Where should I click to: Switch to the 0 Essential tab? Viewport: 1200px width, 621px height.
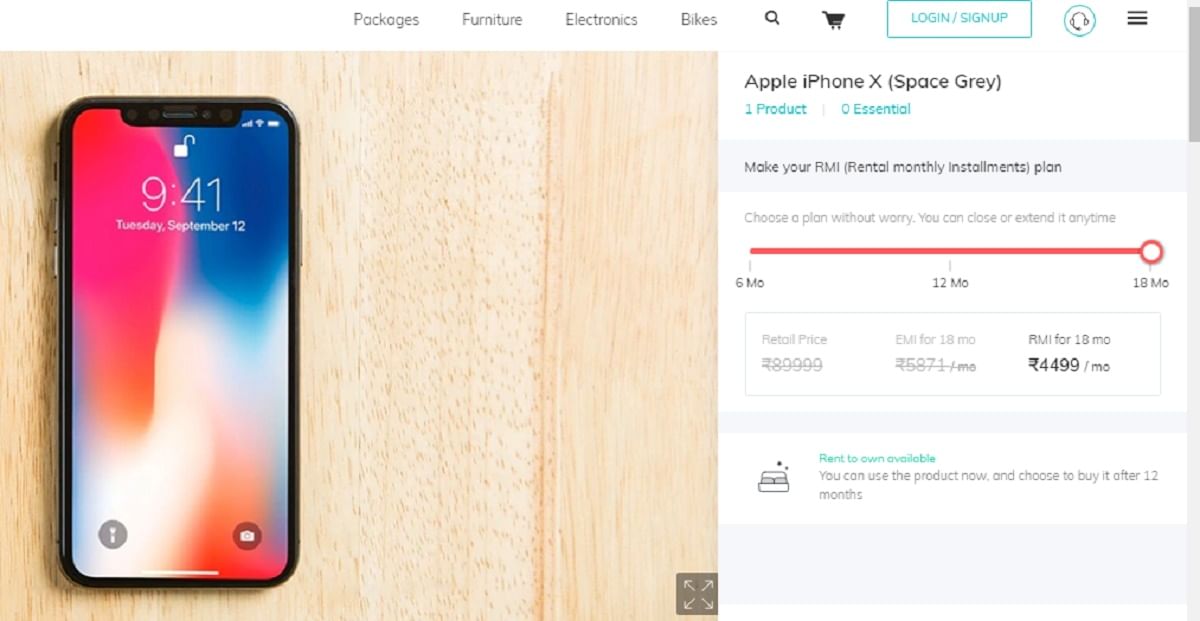coord(875,109)
